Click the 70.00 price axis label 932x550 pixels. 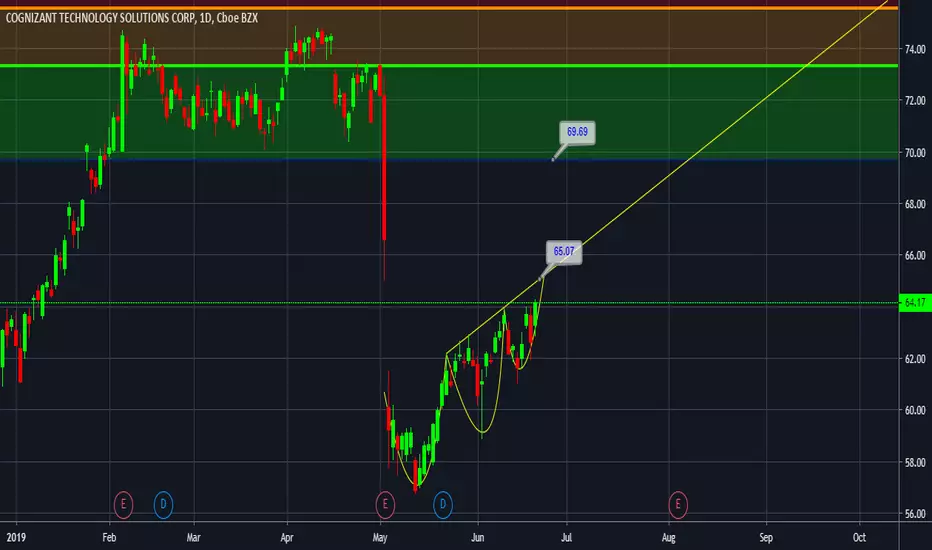click(x=915, y=153)
